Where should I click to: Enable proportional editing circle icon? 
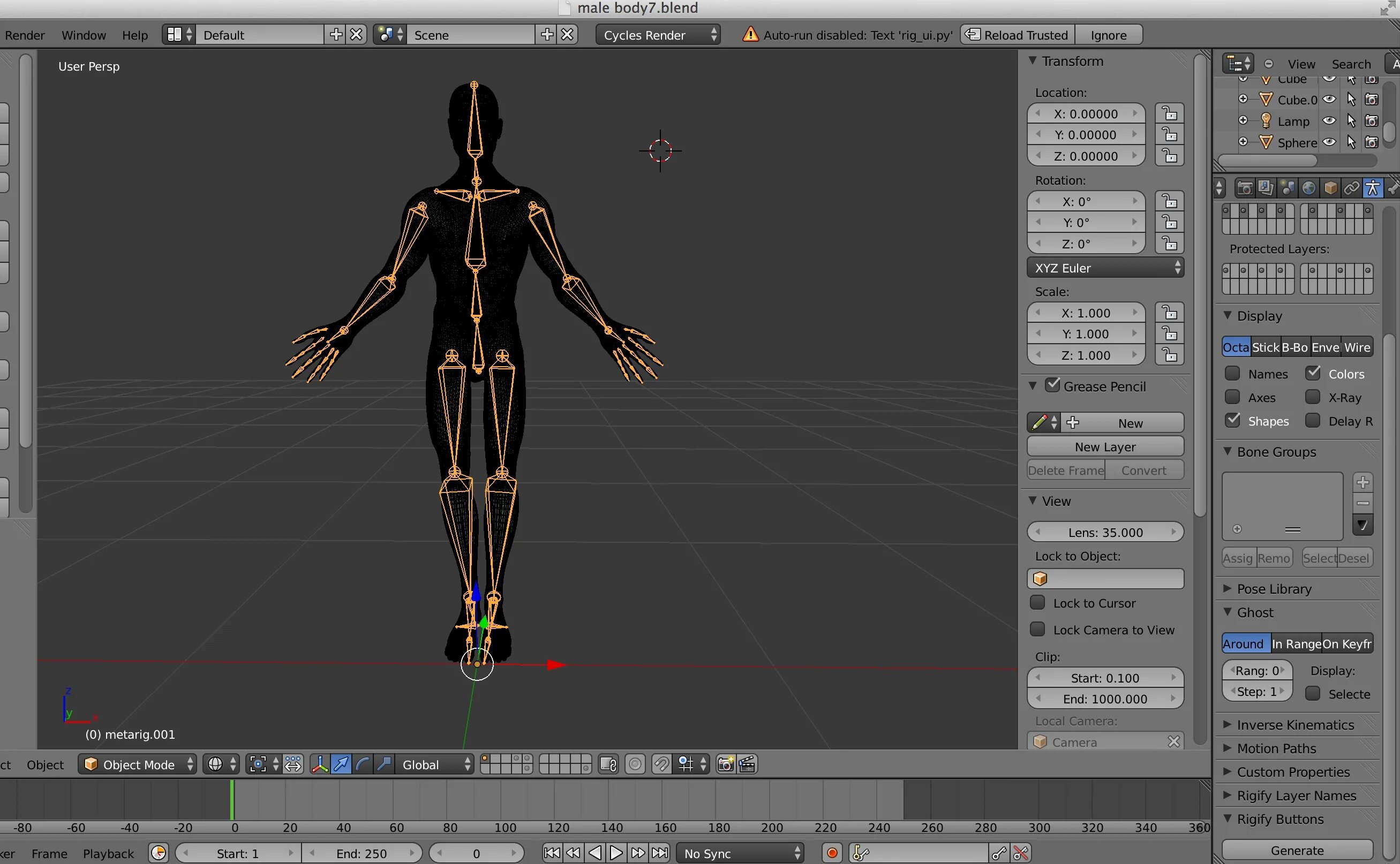[635, 764]
